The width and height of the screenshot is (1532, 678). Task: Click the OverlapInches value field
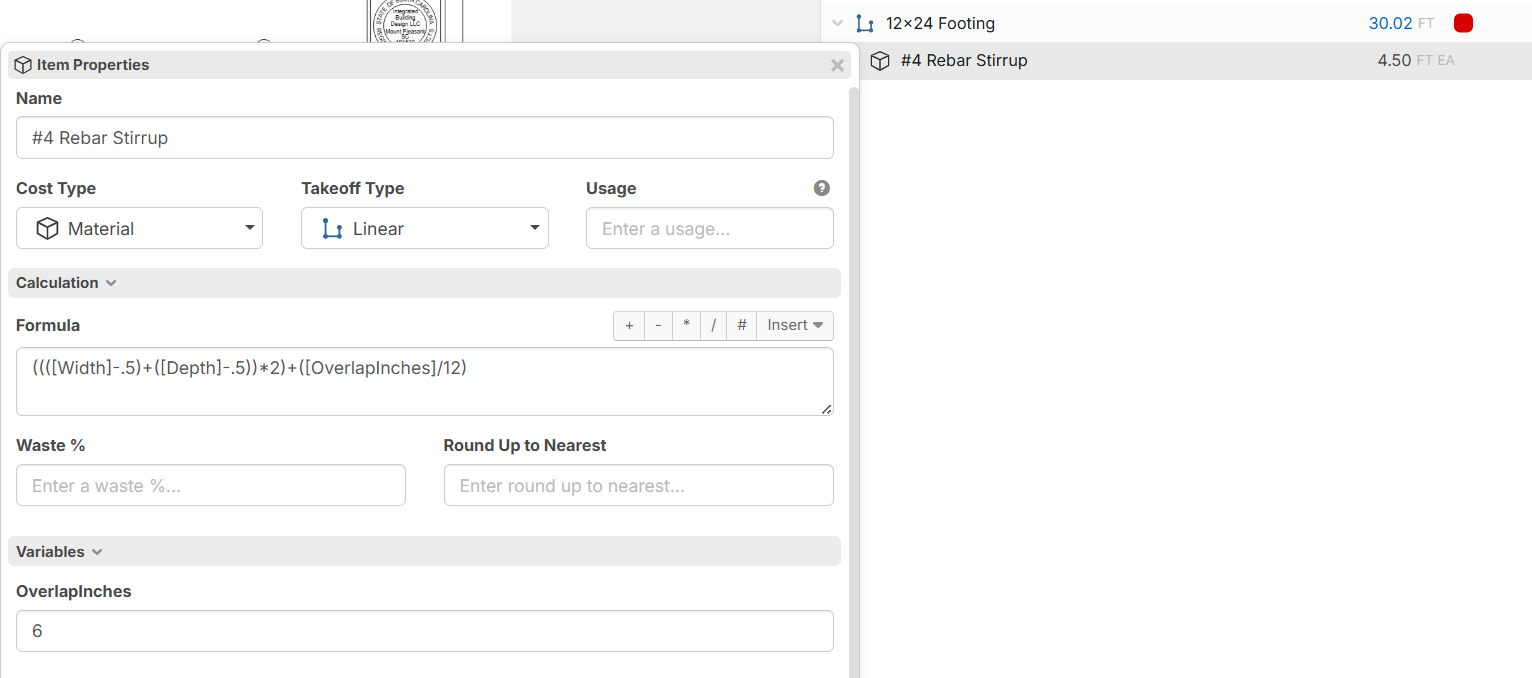click(x=424, y=632)
